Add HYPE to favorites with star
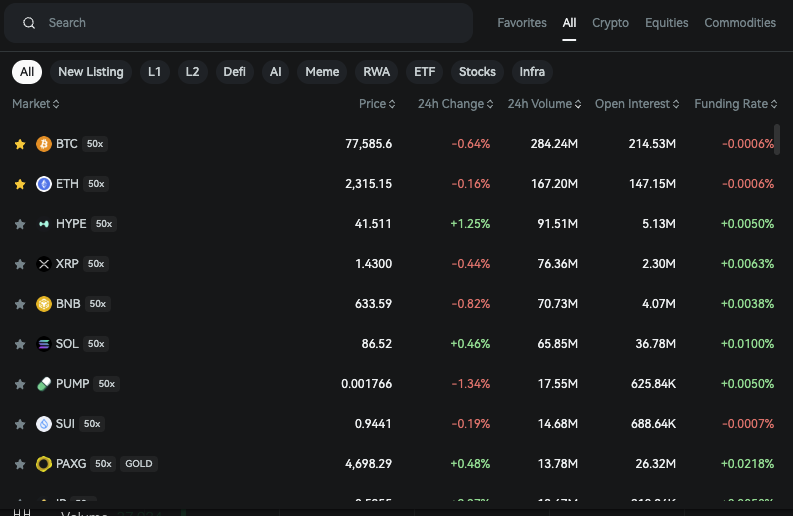 (x=20, y=224)
